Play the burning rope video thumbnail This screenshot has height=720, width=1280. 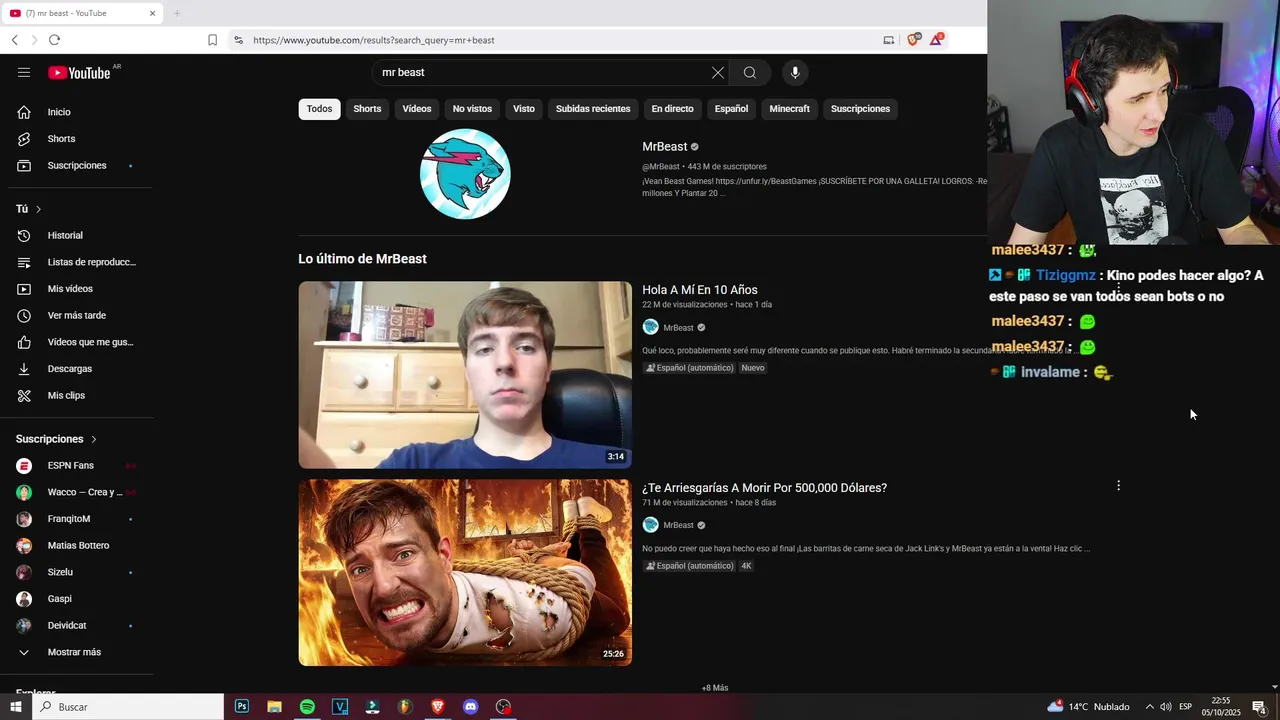[465, 572]
